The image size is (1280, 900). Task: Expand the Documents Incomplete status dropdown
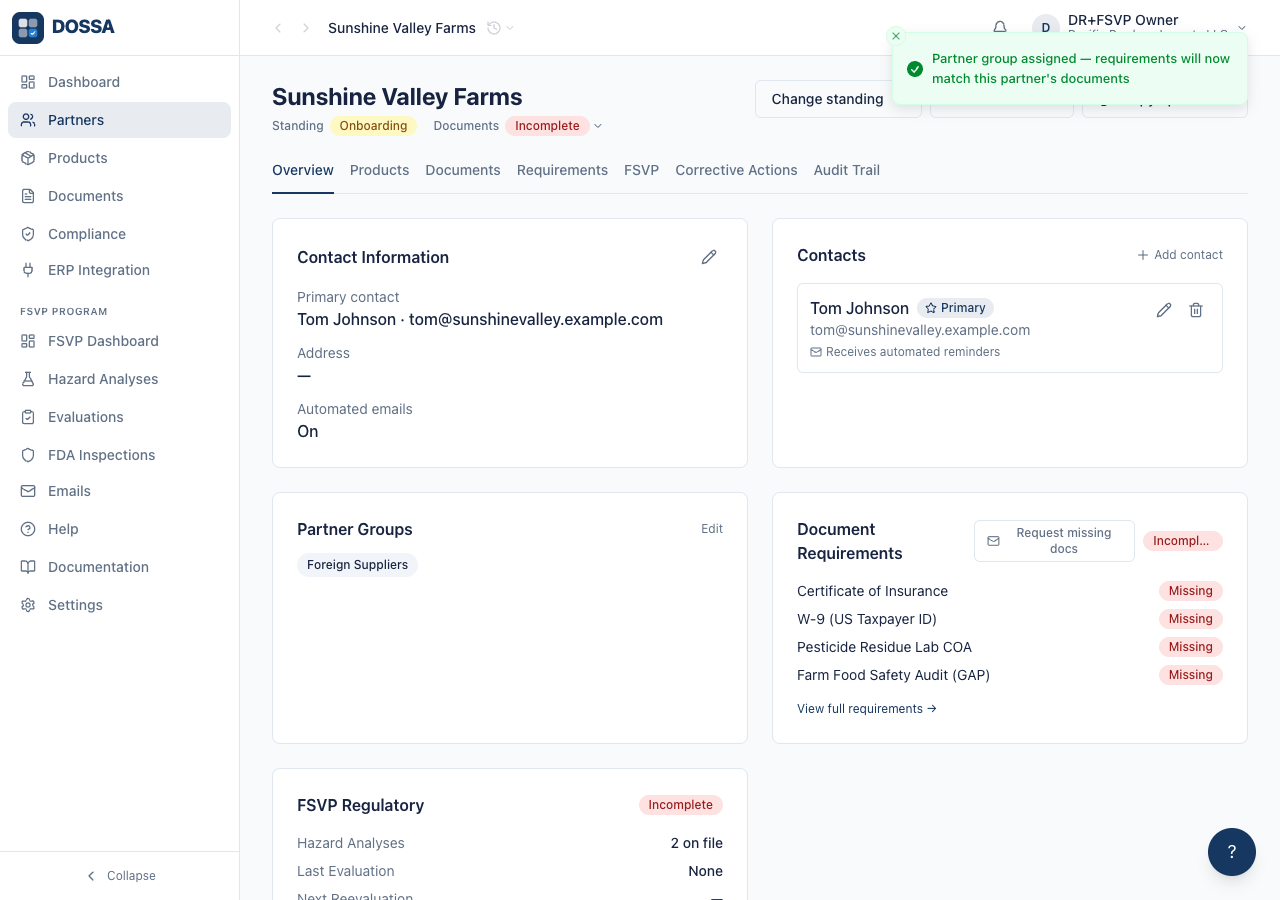598,126
